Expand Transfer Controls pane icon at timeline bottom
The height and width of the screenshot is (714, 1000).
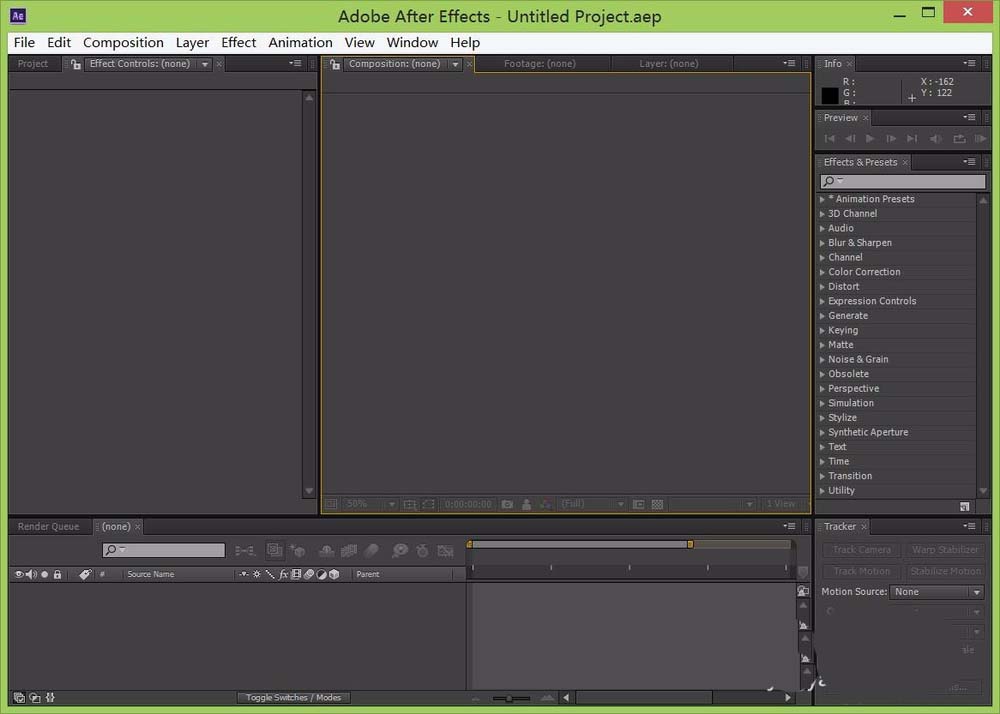pyautogui.click(x=35, y=697)
